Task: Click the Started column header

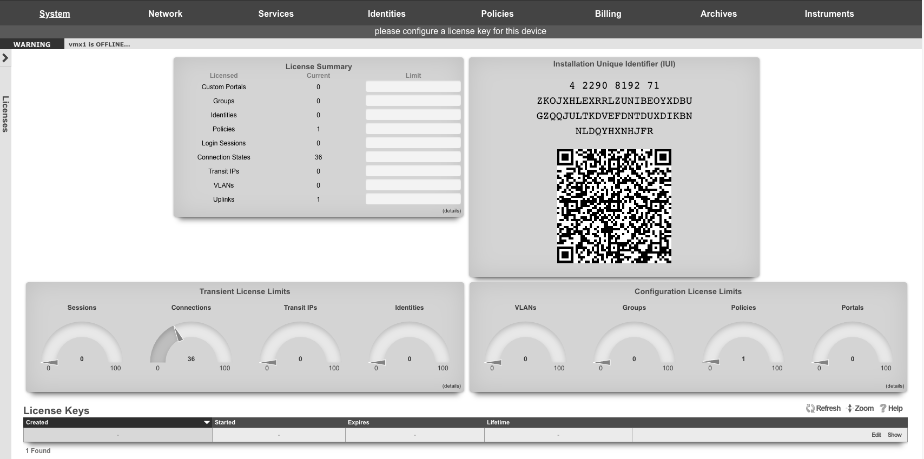Action: pyautogui.click(x=279, y=422)
